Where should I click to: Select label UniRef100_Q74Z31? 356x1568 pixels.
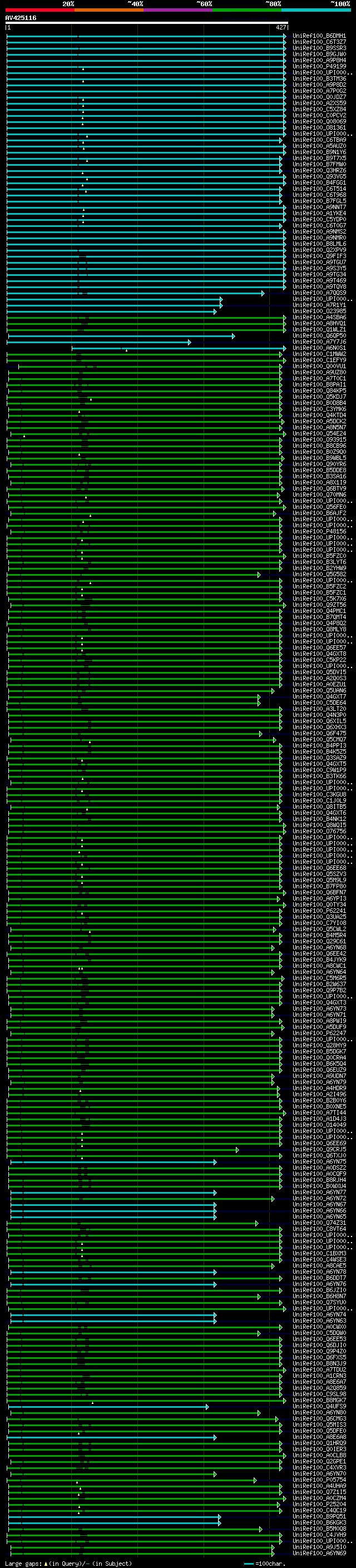(319, 1223)
